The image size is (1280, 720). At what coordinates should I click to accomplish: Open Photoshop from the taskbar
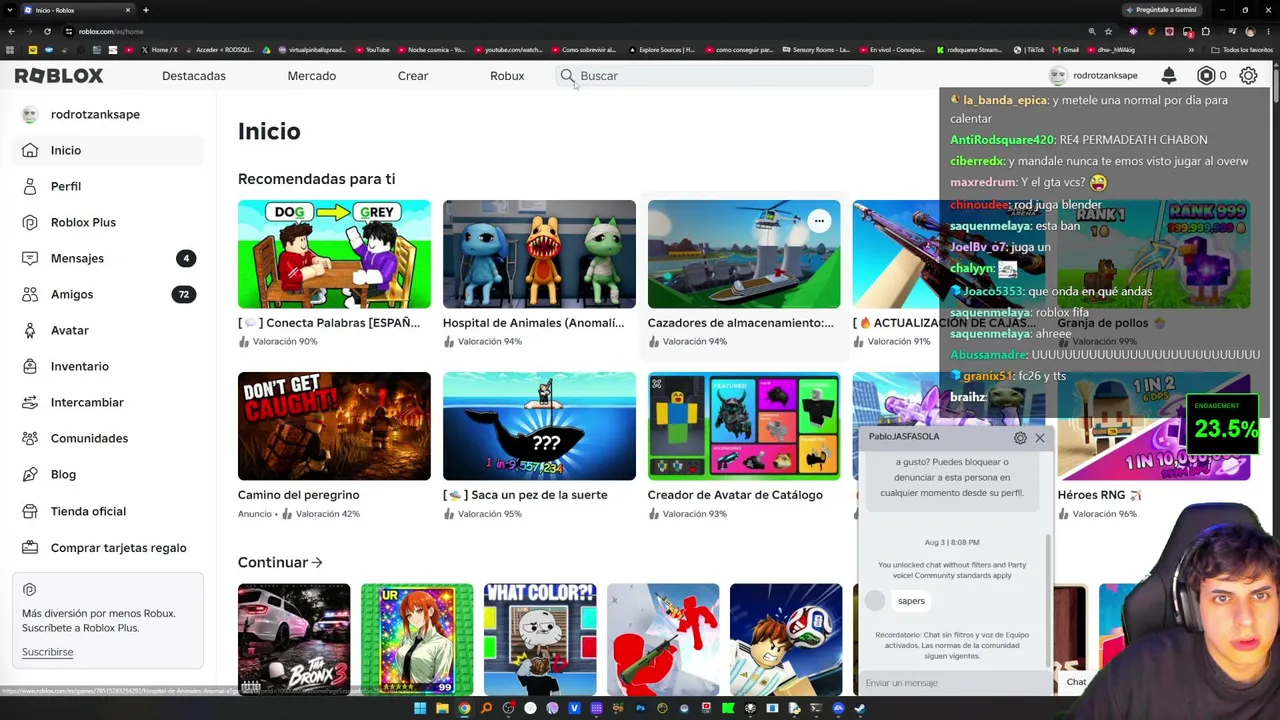click(640, 708)
